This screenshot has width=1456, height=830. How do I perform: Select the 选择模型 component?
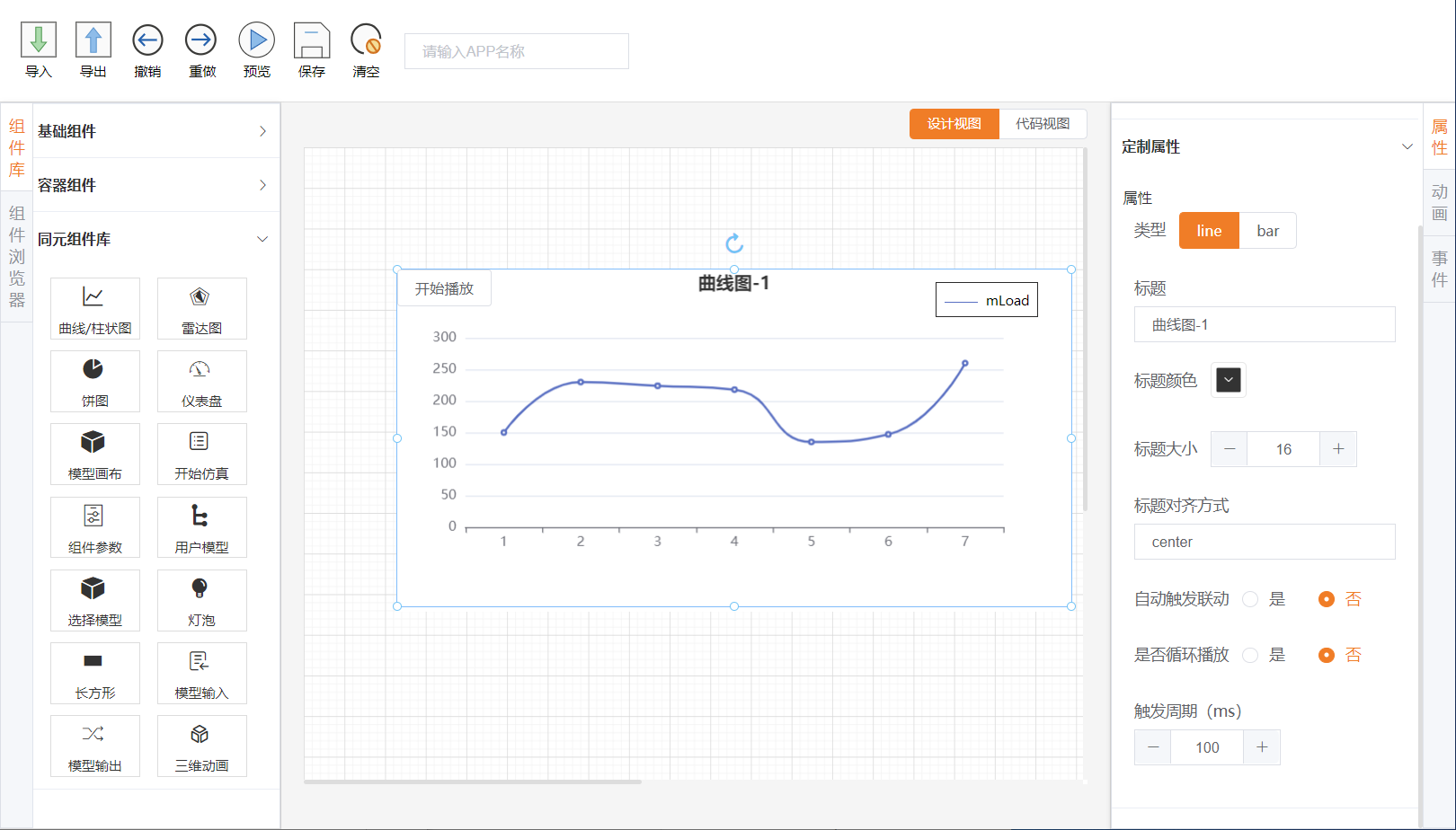(95, 600)
